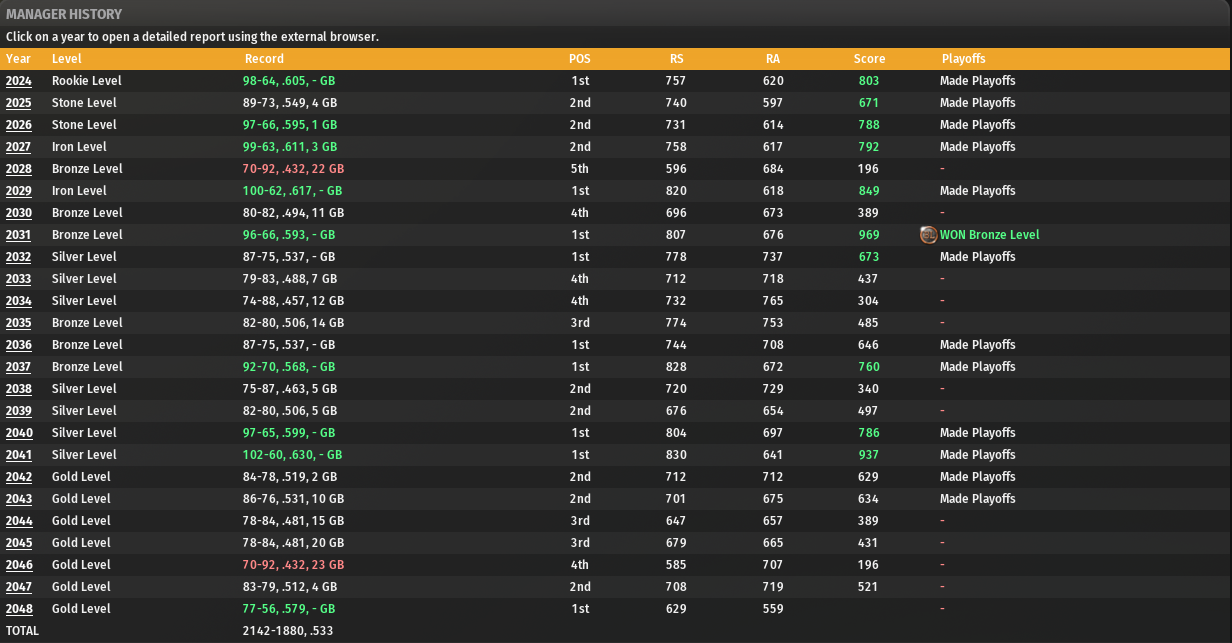Click the Playoffs column header
The image size is (1232, 643).
click(963, 59)
